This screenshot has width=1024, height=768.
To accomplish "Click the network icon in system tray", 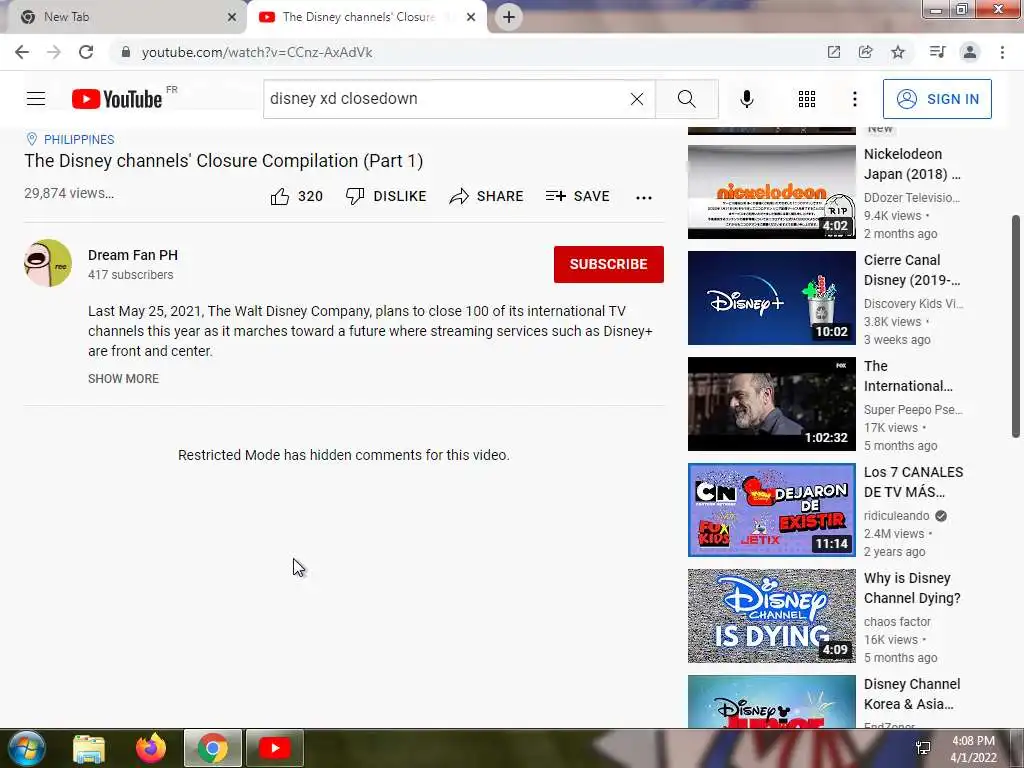I will 923,748.
